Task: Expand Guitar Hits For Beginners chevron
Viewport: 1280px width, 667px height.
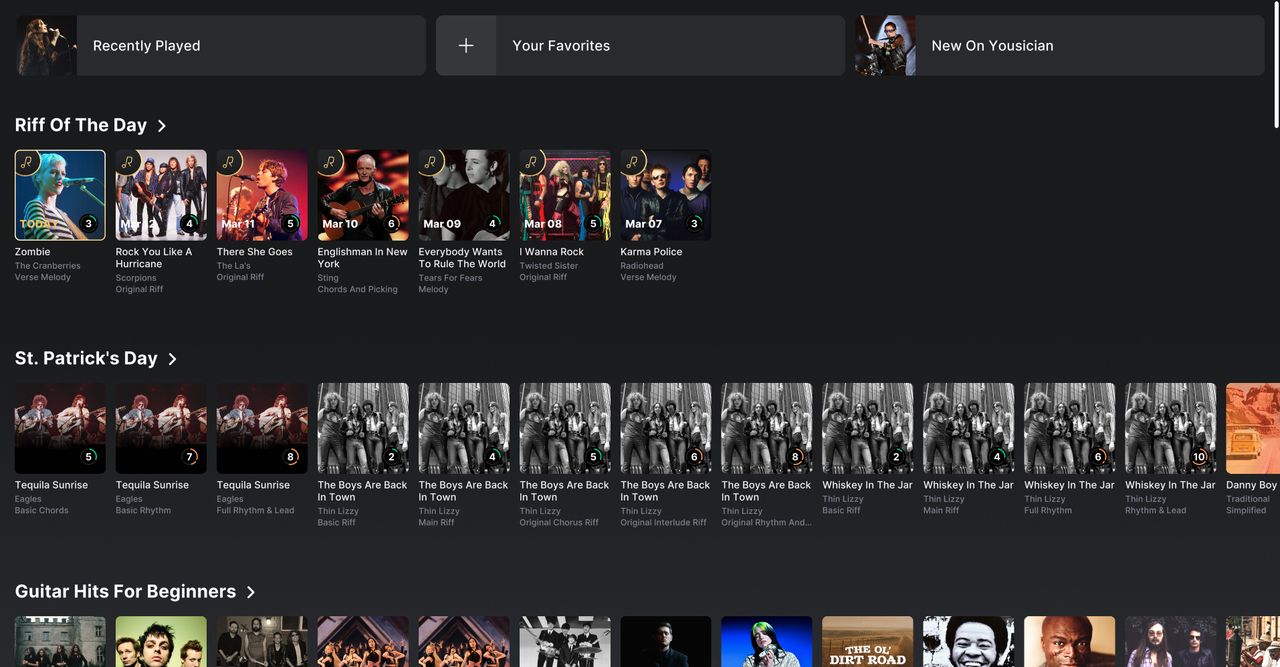Action: pyautogui.click(x=250, y=591)
